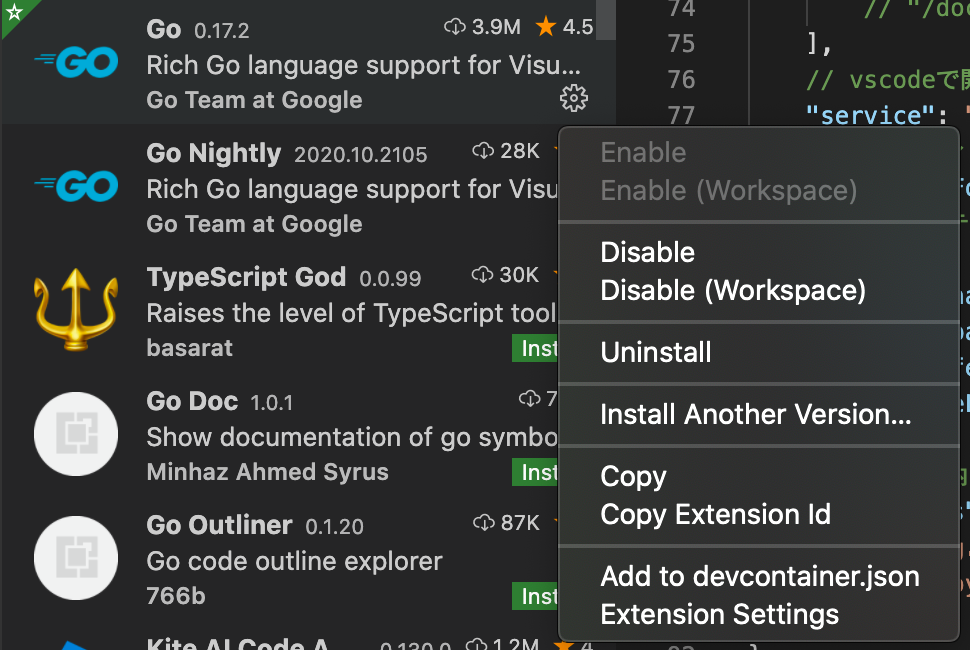Click the // vscode comment in editor
970x650 pixels.
point(888,80)
